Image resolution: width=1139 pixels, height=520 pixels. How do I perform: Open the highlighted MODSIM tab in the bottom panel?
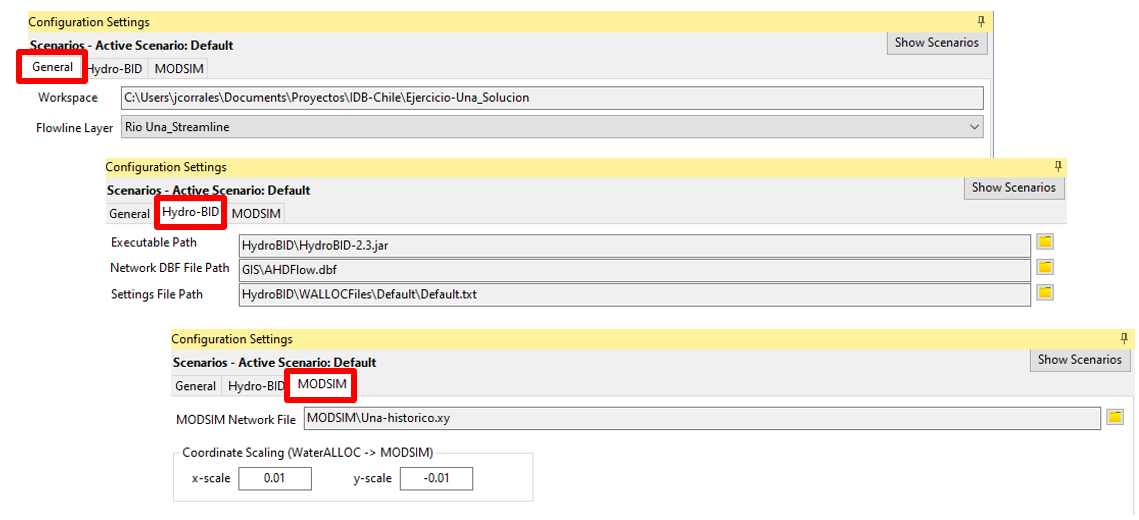pyautogui.click(x=322, y=385)
